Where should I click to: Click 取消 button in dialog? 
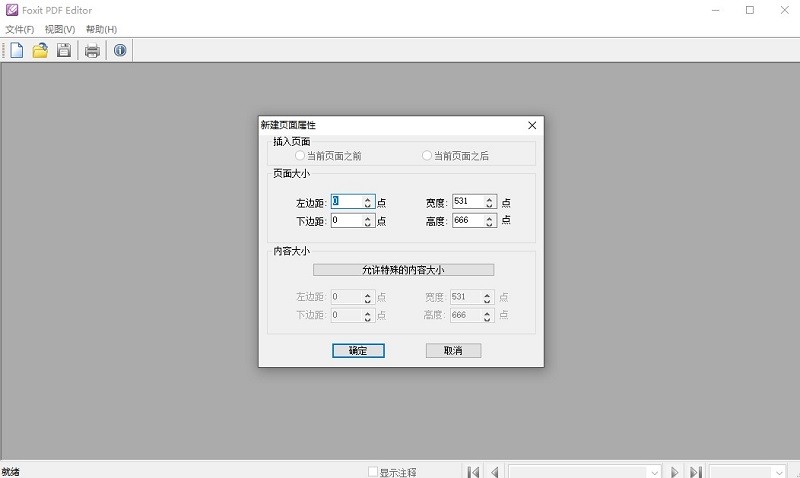coord(453,350)
